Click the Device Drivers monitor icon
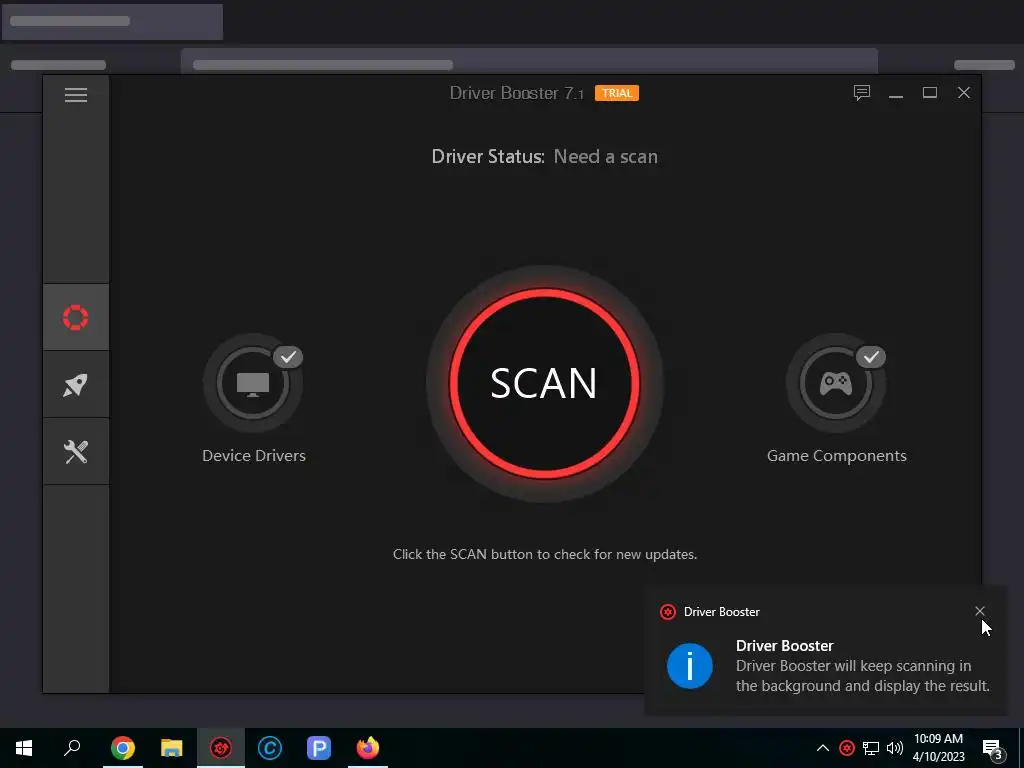This screenshot has height=768, width=1024. pos(253,383)
